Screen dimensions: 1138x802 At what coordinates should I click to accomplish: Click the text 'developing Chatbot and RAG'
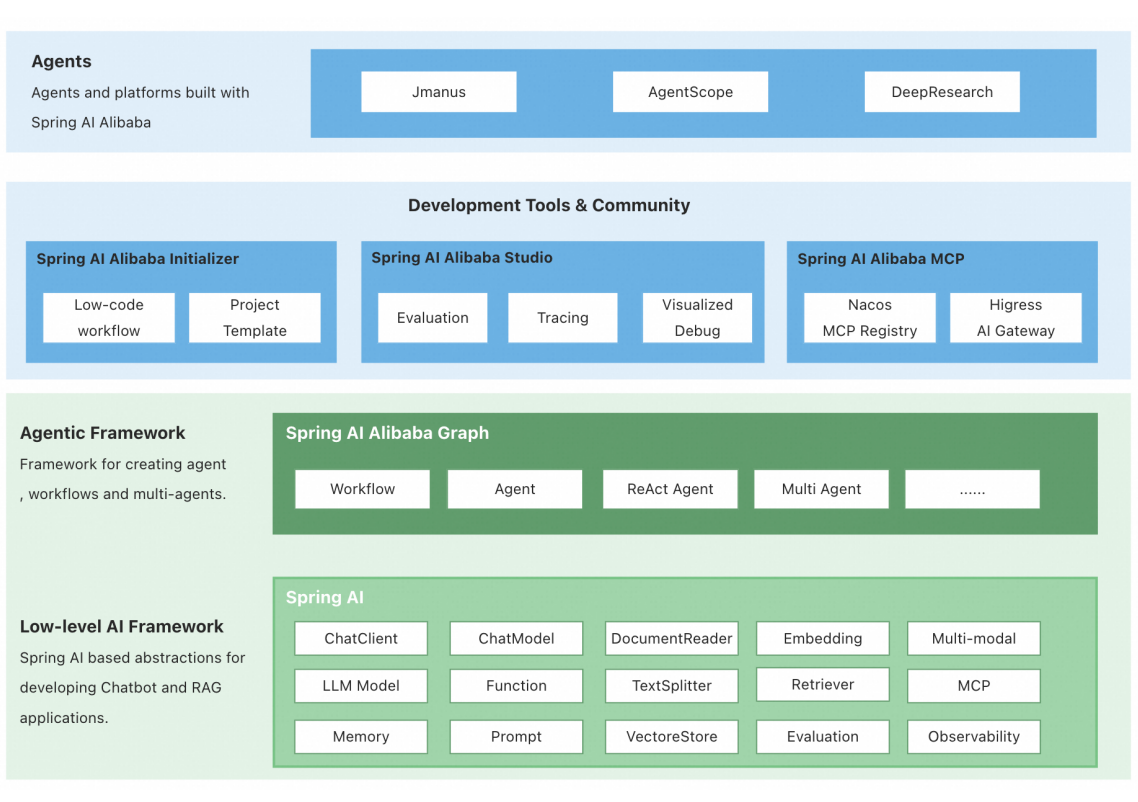tap(120, 687)
